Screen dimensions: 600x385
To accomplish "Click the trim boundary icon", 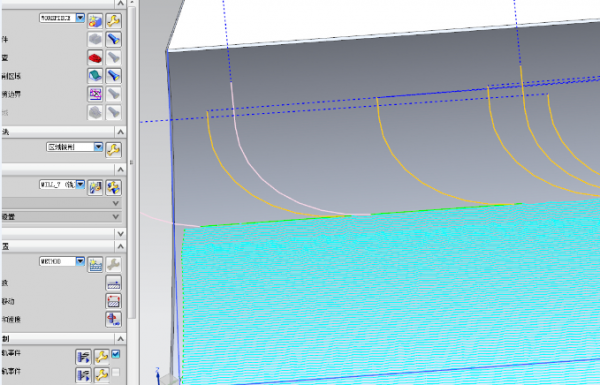I will 95,94.
